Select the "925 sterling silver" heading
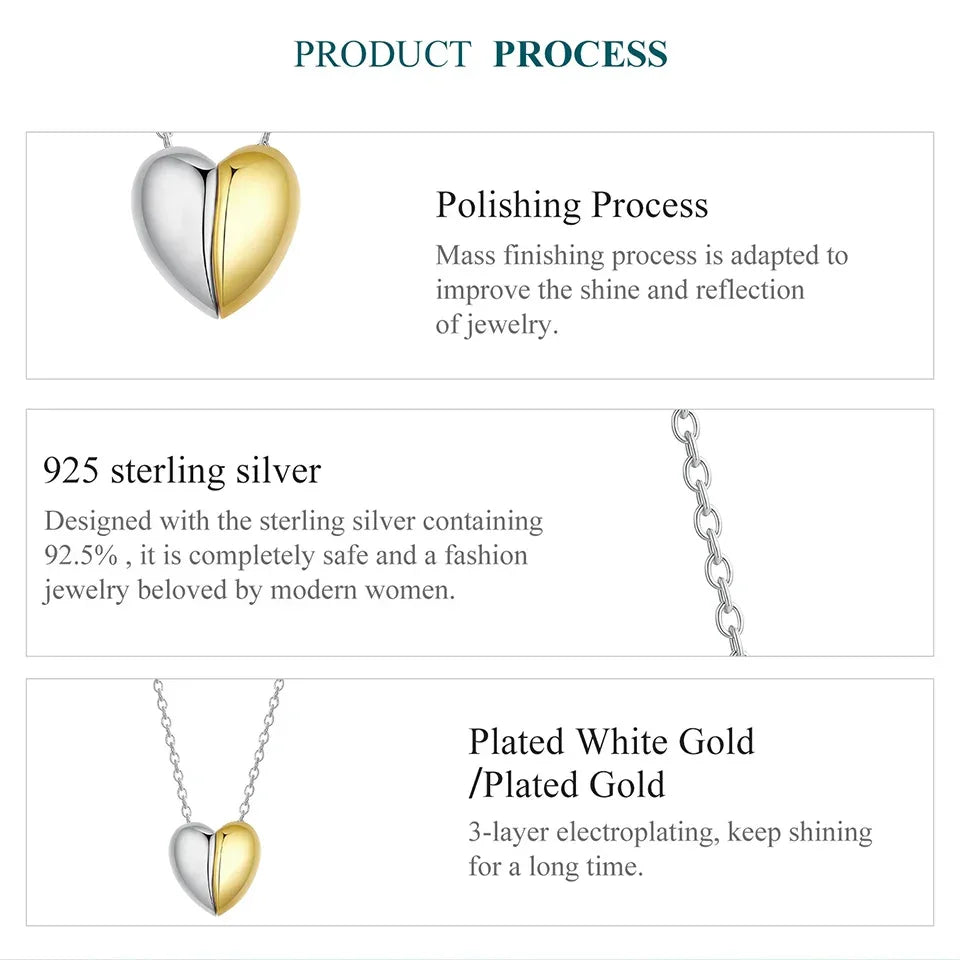960x960 pixels. point(182,470)
